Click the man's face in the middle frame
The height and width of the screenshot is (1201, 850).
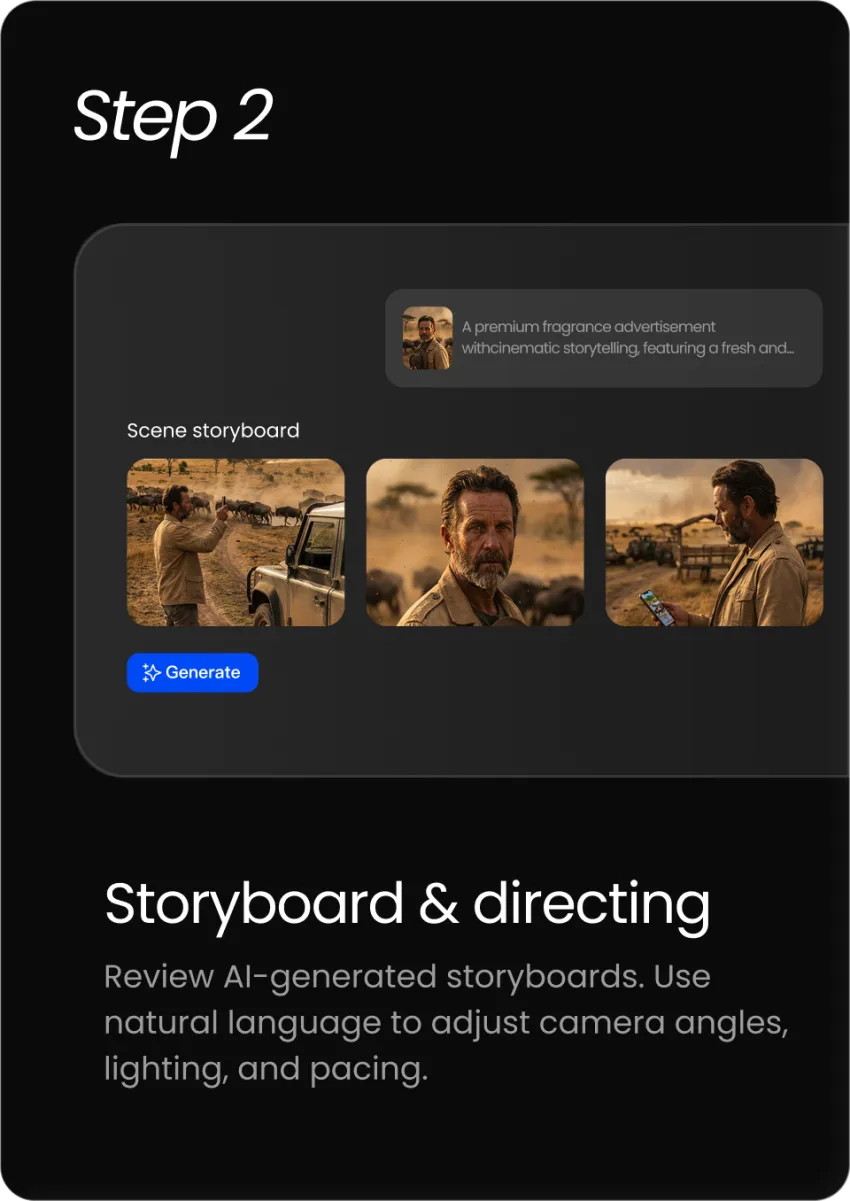478,535
